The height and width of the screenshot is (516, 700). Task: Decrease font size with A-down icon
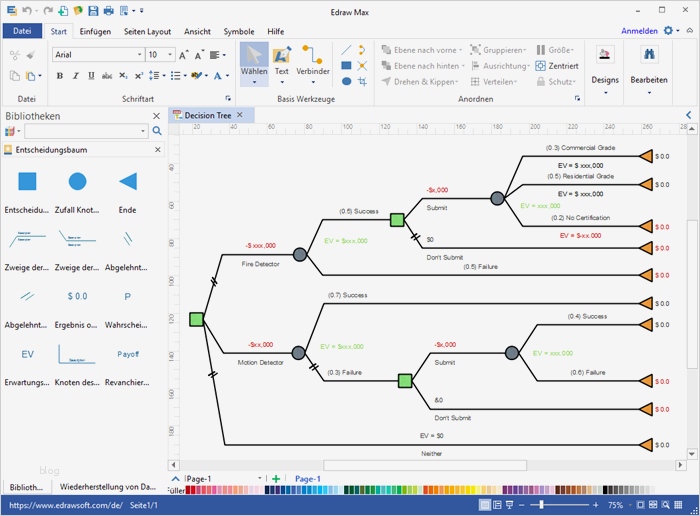[x=199, y=55]
